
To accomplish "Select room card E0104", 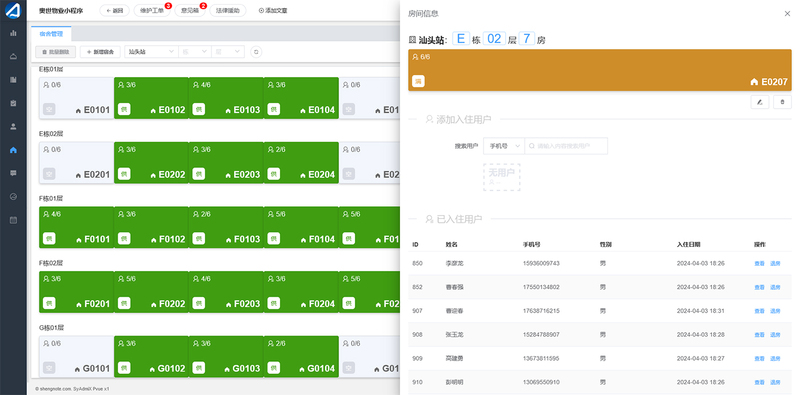I will coord(302,98).
